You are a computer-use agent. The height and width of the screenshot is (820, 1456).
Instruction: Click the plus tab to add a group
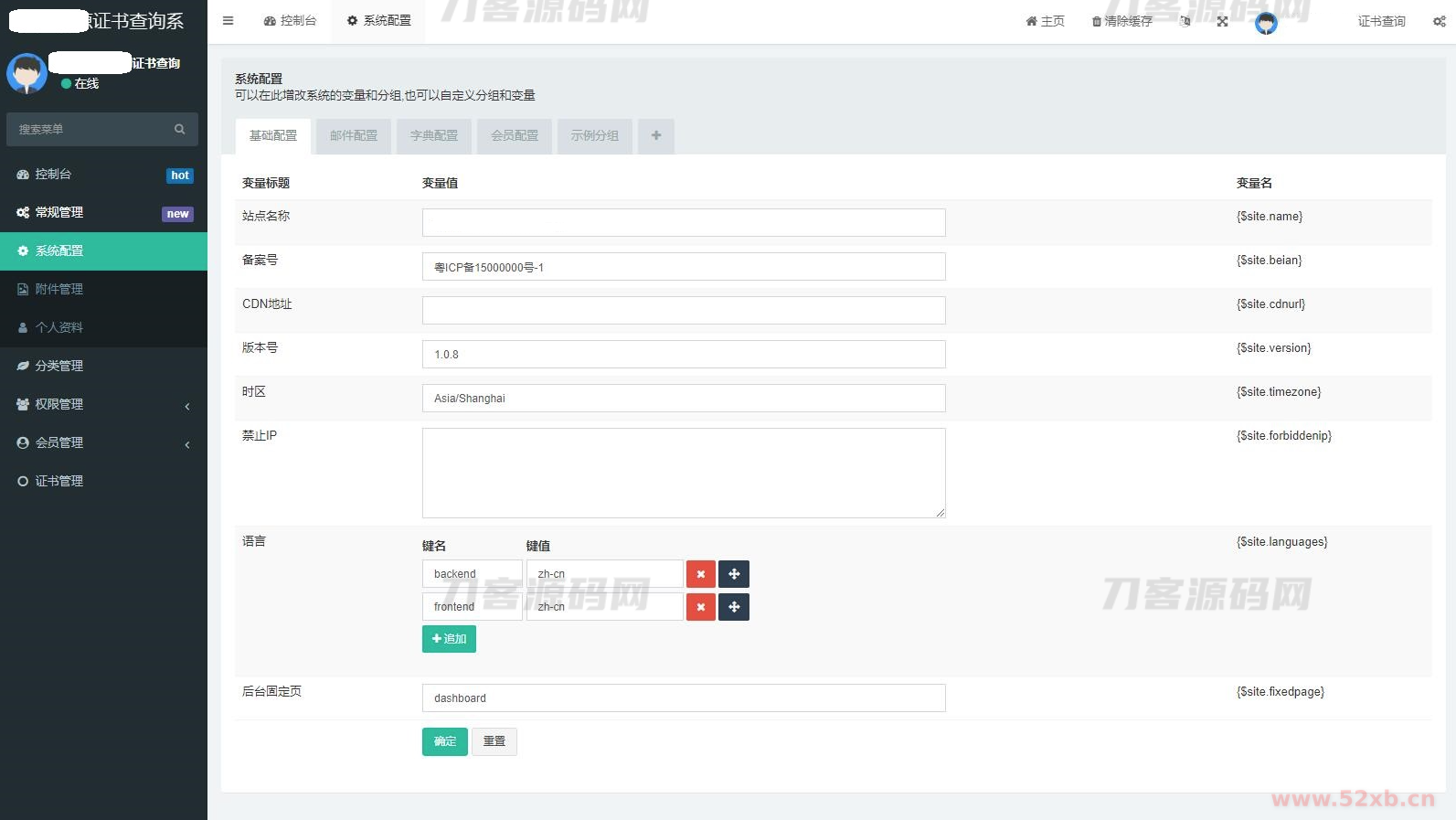655,136
